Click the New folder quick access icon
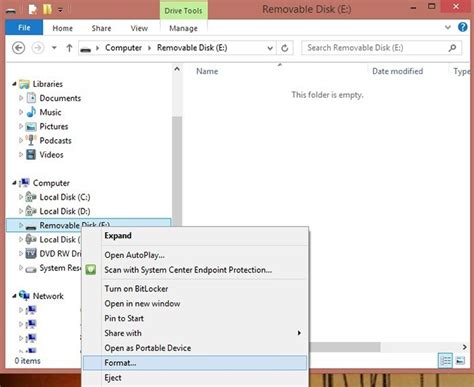This screenshot has height=387, width=474. coord(47,9)
